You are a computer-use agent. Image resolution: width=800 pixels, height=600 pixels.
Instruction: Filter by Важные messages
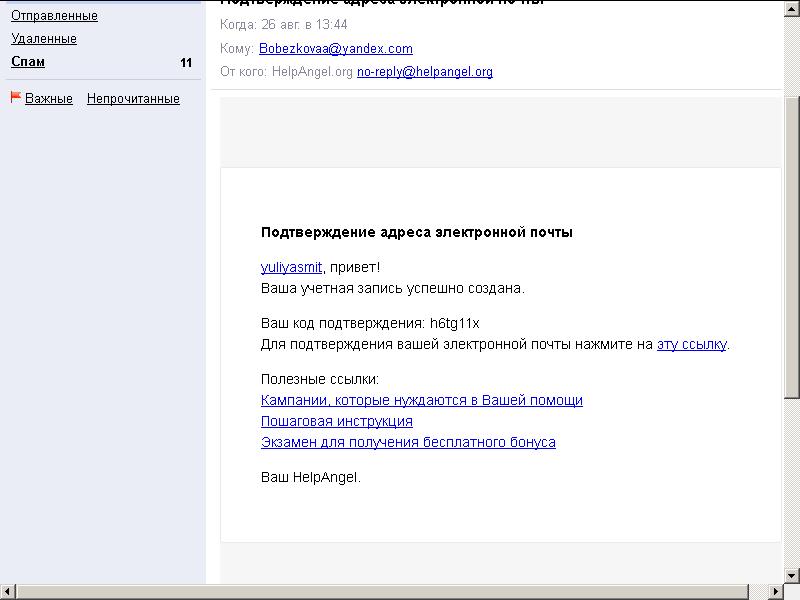[x=48, y=98]
